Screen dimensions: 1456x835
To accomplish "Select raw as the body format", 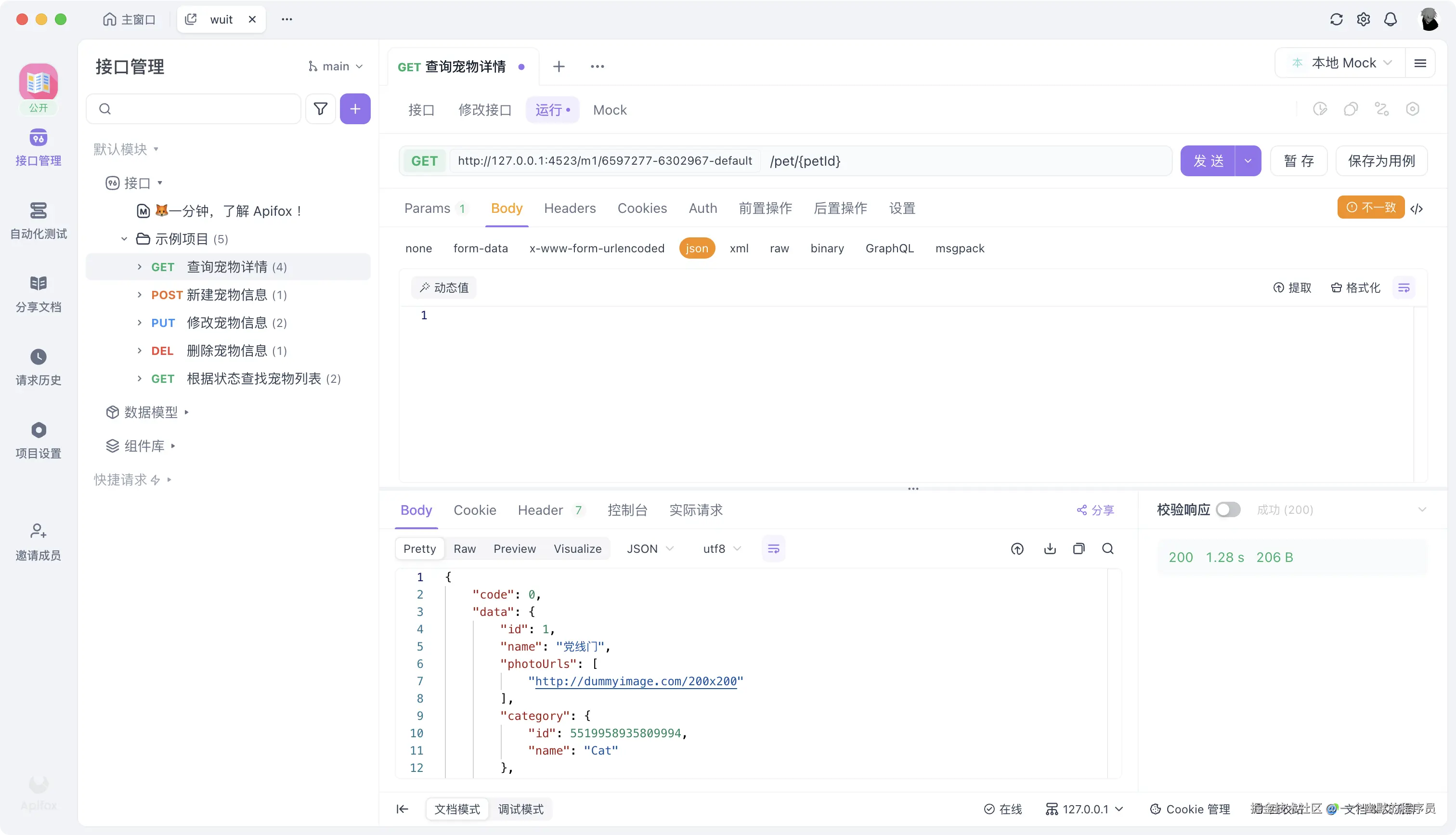I will click(779, 248).
